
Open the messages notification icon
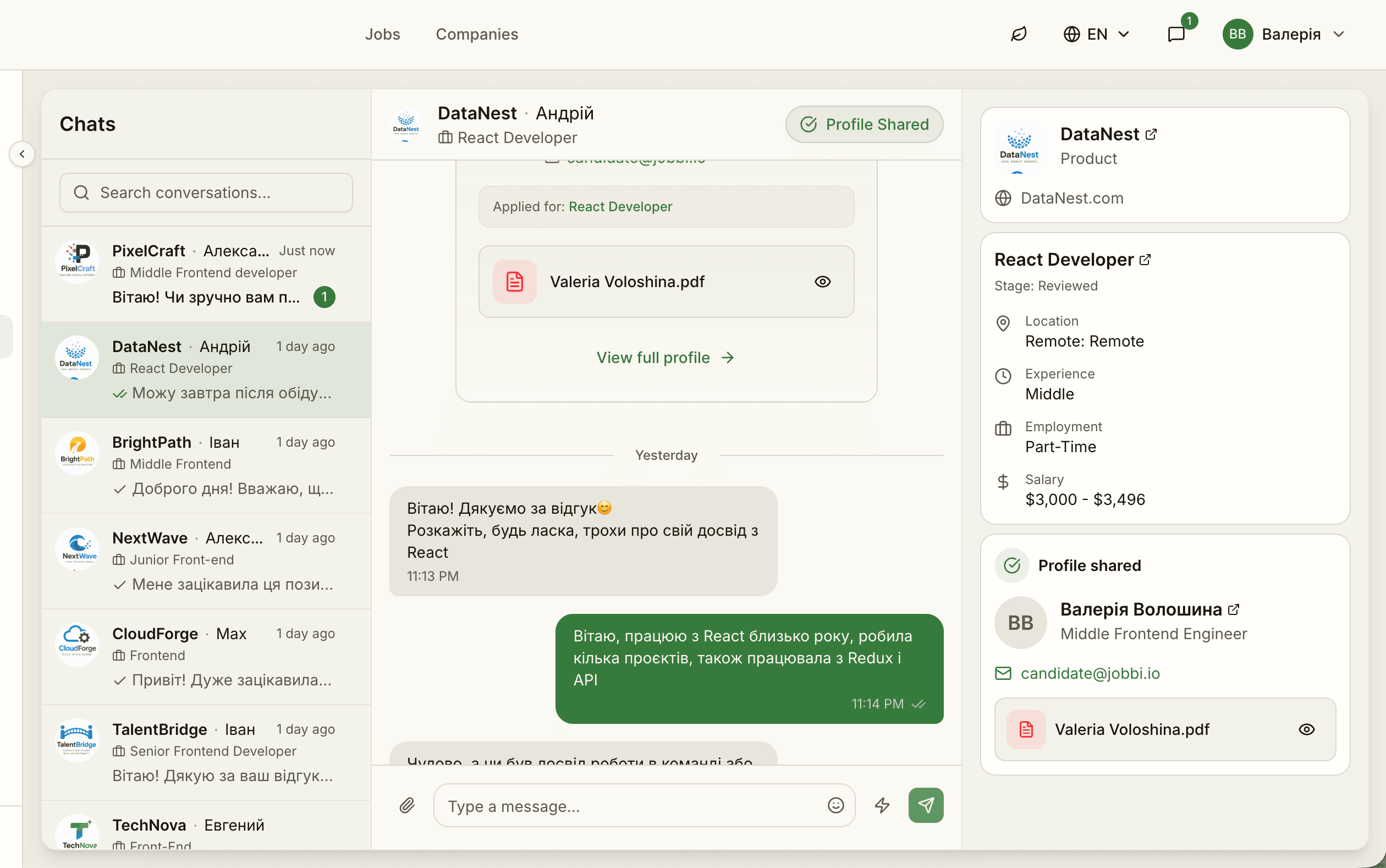point(1176,34)
